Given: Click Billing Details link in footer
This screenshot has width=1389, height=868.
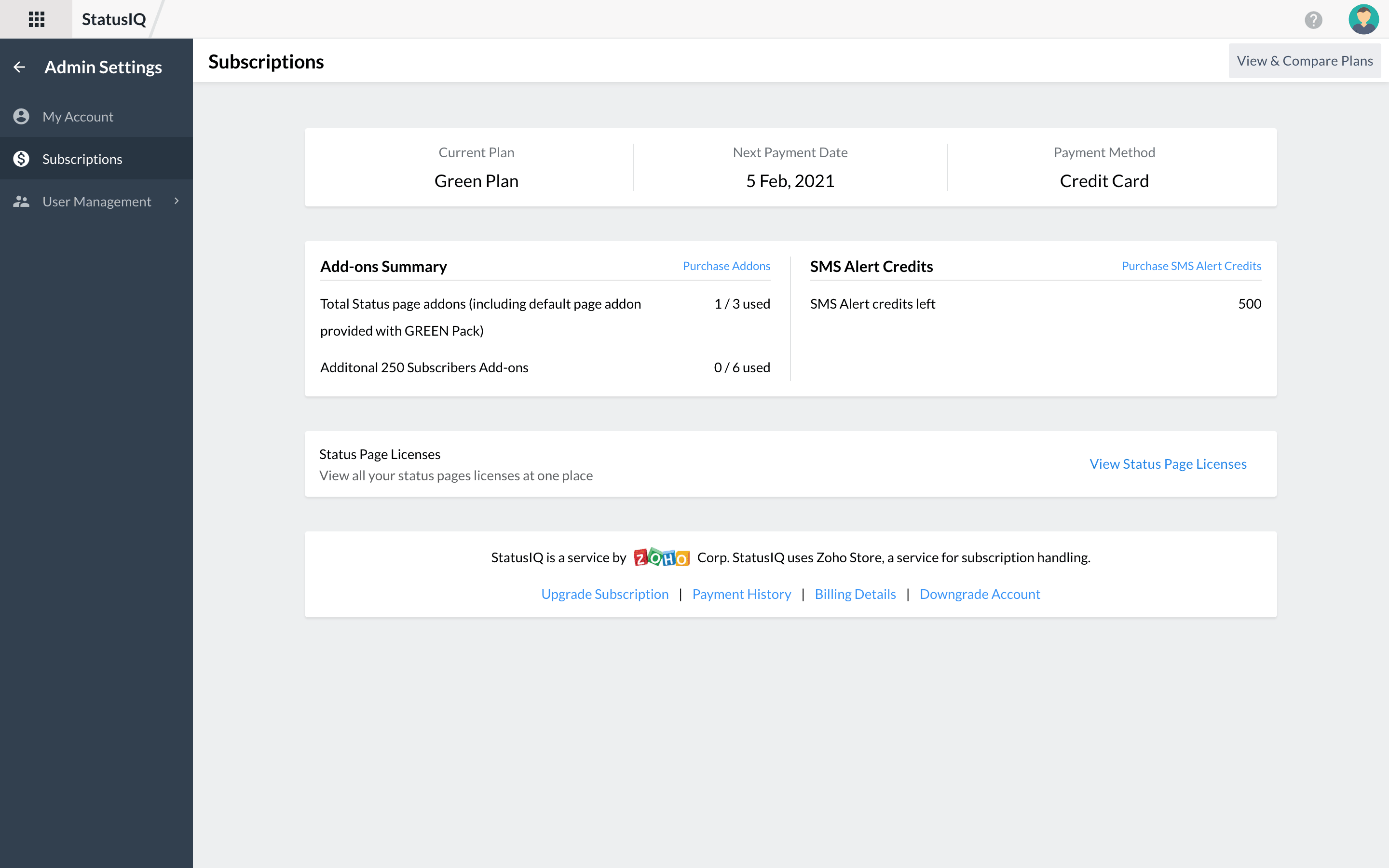Looking at the screenshot, I should click(x=855, y=593).
